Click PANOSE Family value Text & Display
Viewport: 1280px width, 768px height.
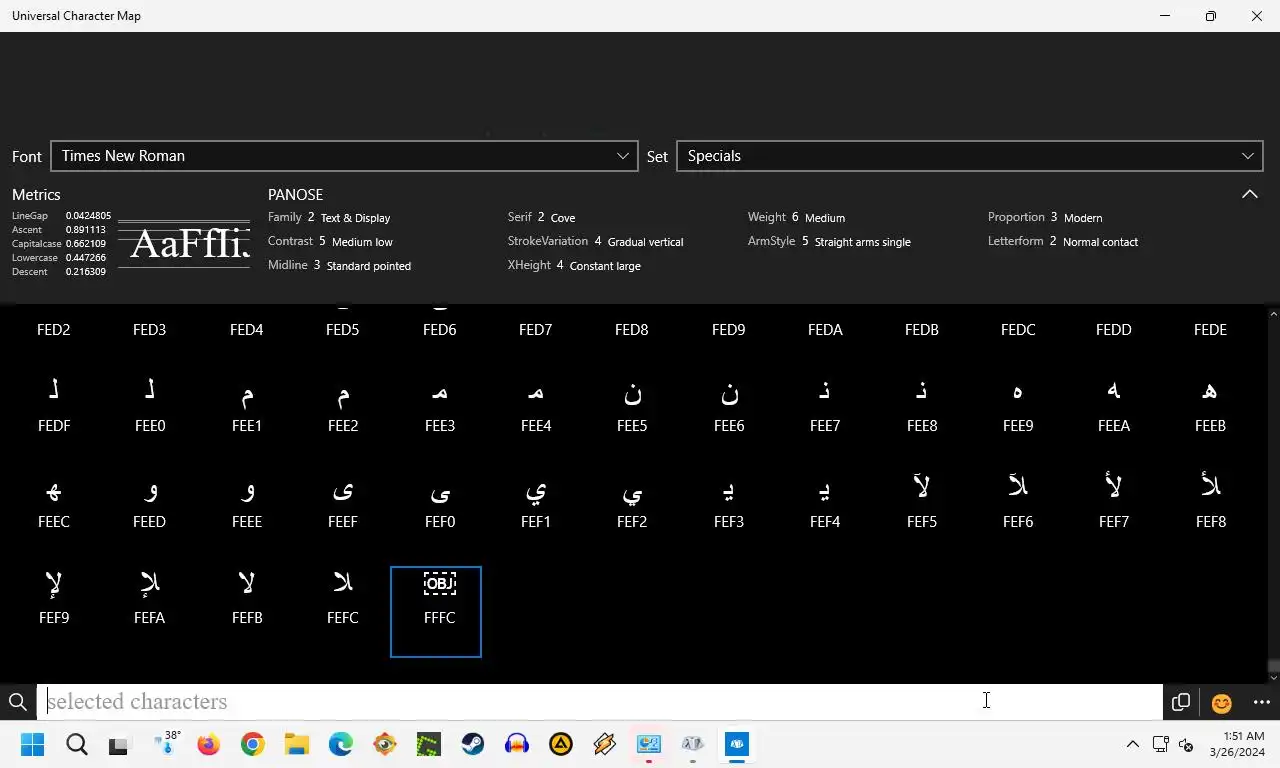pos(355,218)
